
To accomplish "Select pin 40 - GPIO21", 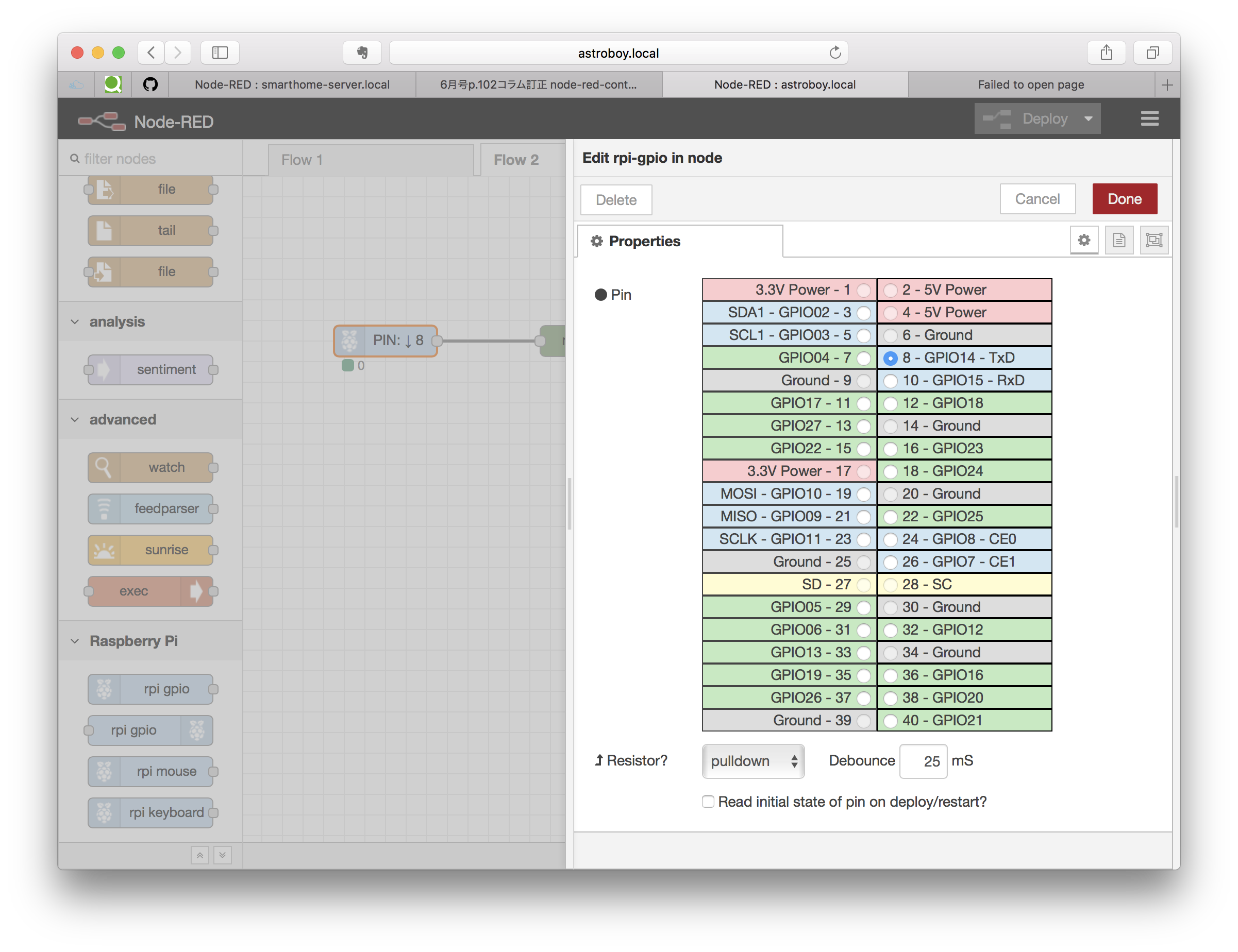I will [x=890, y=720].
